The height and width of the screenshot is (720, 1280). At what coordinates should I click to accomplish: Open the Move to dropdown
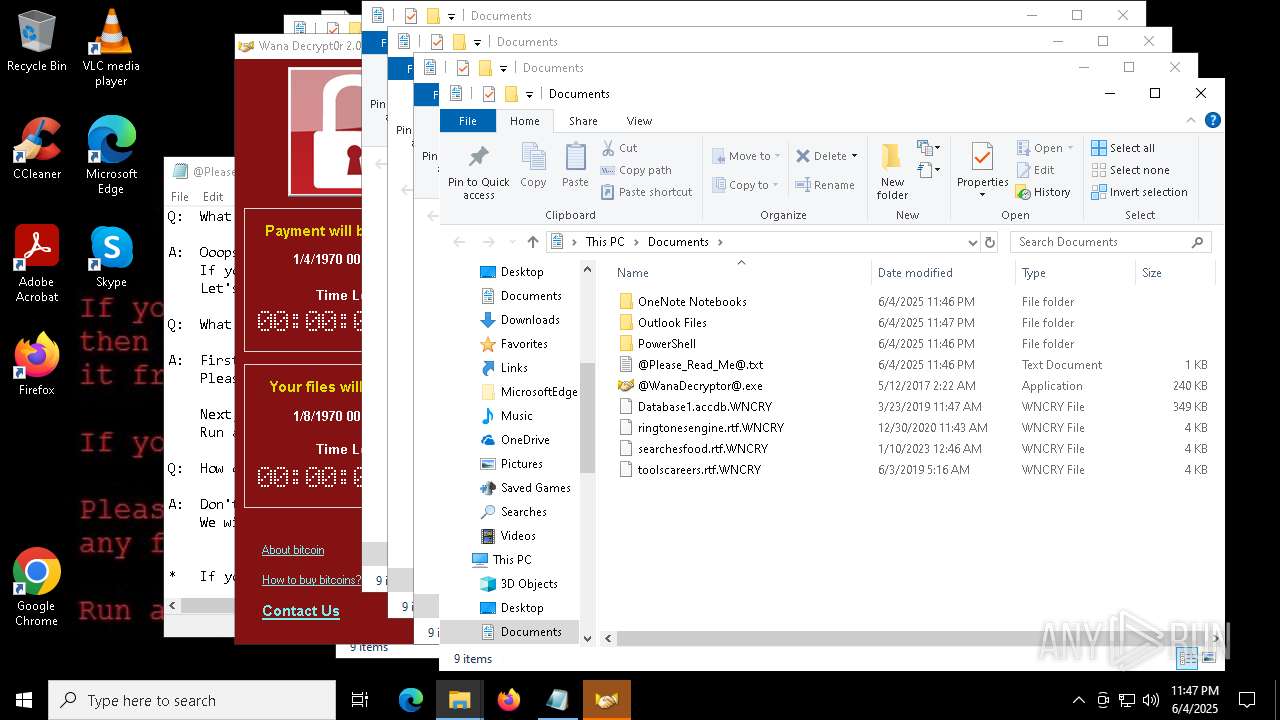[x=747, y=156]
